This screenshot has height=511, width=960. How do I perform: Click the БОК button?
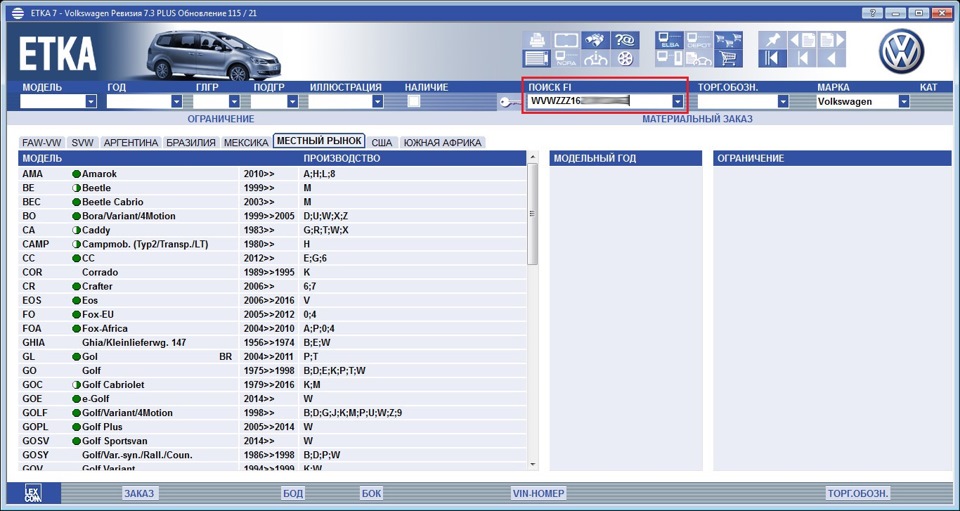click(371, 493)
